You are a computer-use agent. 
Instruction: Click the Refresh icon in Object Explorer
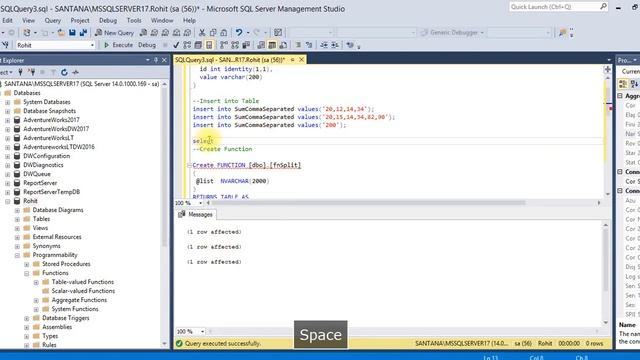[64, 72]
